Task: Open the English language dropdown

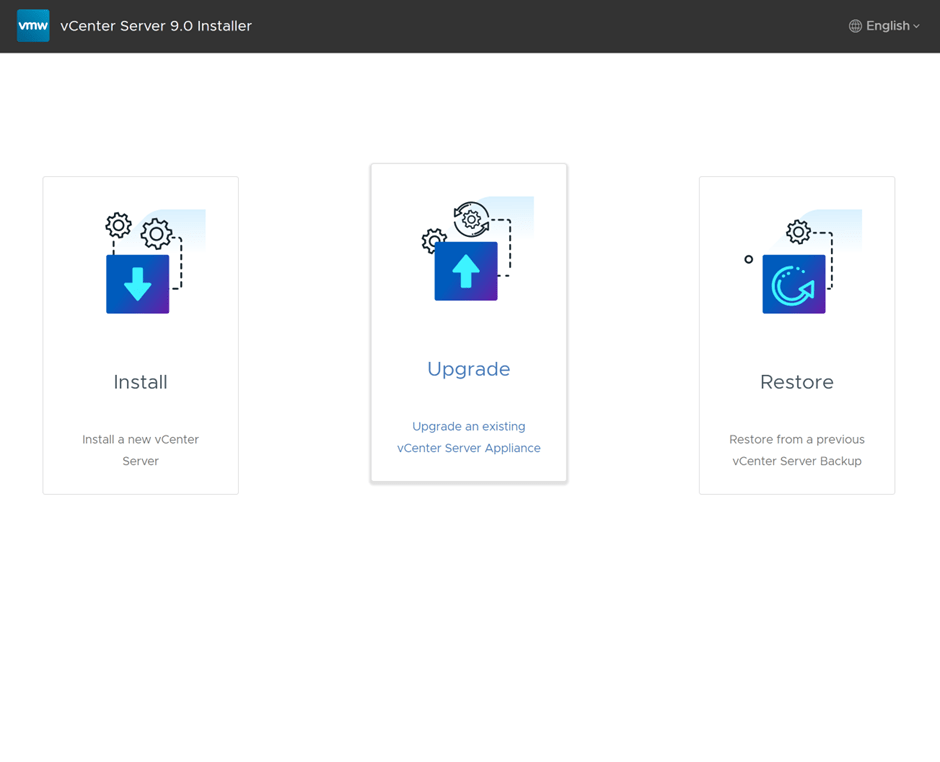Action: pyautogui.click(x=887, y=26)
